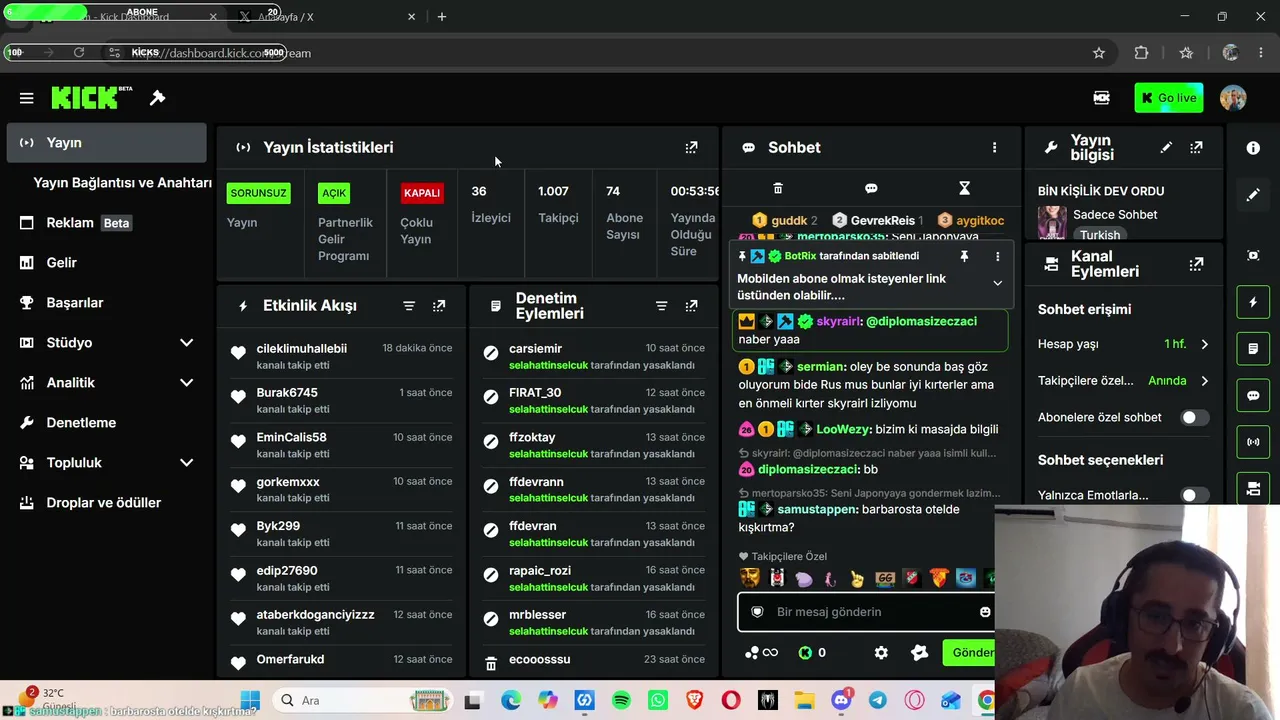Clear chat with the trash icon
Screen dimensions: 1280x720
[x=778, y=188]
